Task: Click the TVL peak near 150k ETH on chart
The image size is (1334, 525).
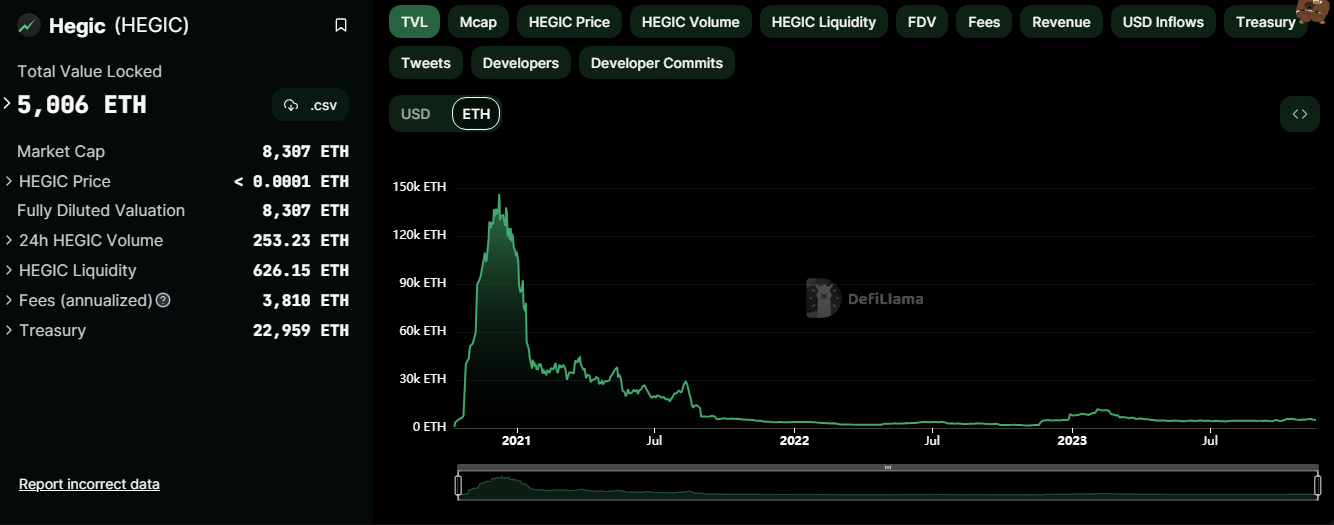Action: point(499,196)
